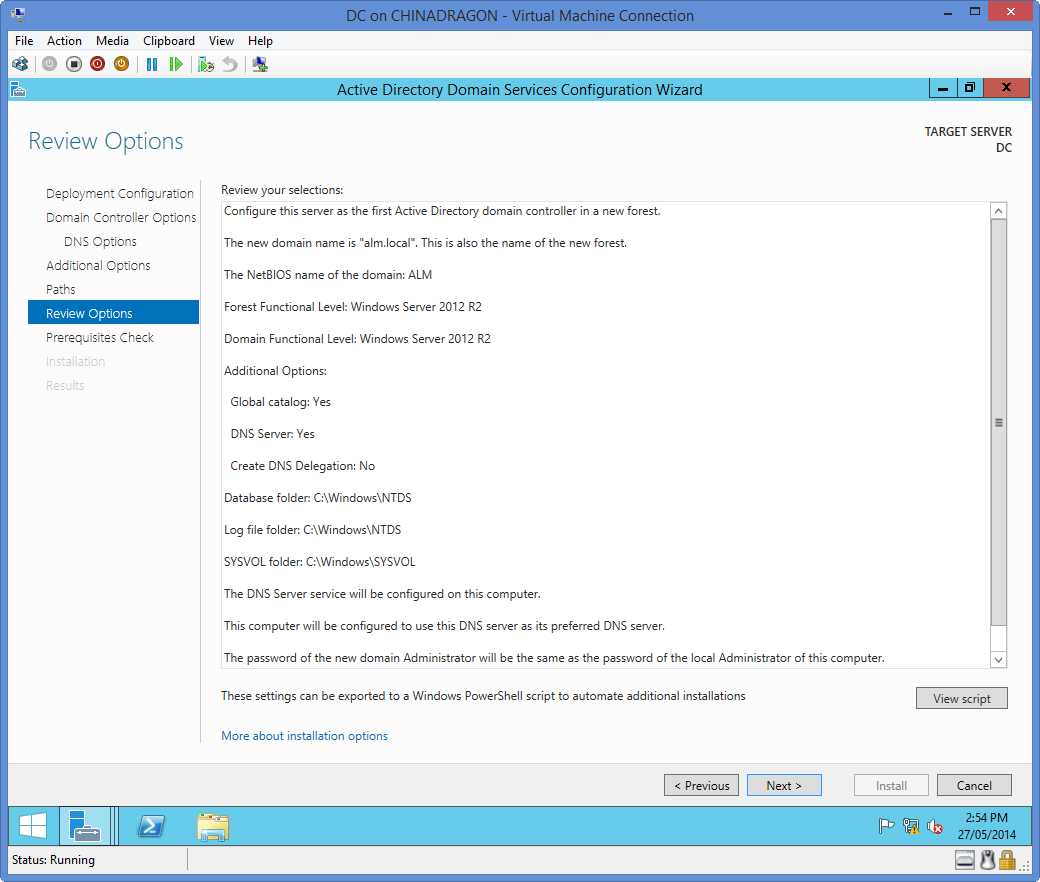This screenshot has height=882, width=1040.
Task: Open the Action menu
Action: click(64, 40)
